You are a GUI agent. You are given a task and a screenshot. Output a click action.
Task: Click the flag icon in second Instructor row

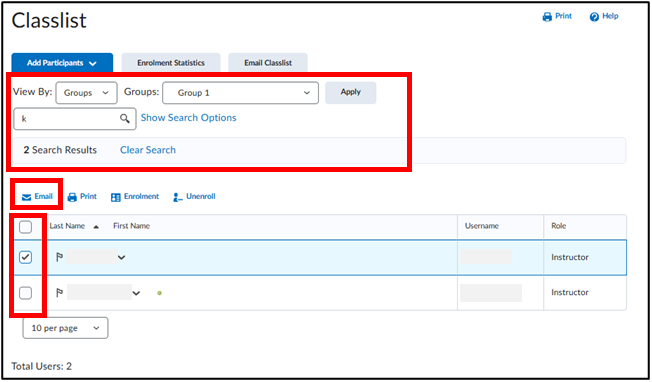[59, 293]
